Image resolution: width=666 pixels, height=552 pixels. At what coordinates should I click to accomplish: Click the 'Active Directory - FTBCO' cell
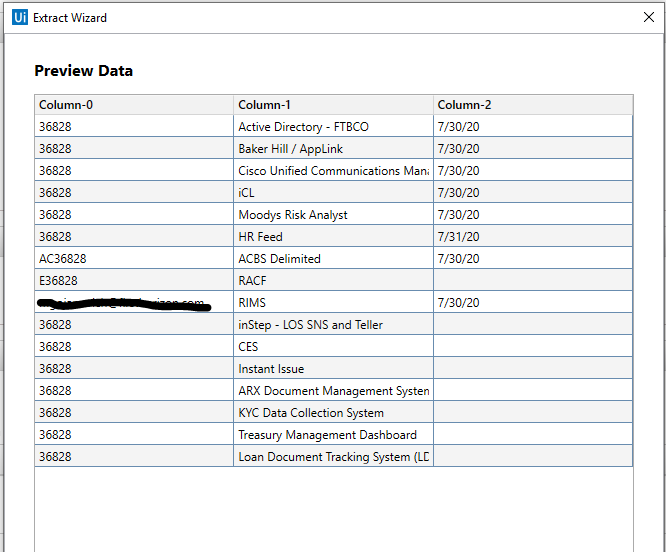click(x=333, y=127)
